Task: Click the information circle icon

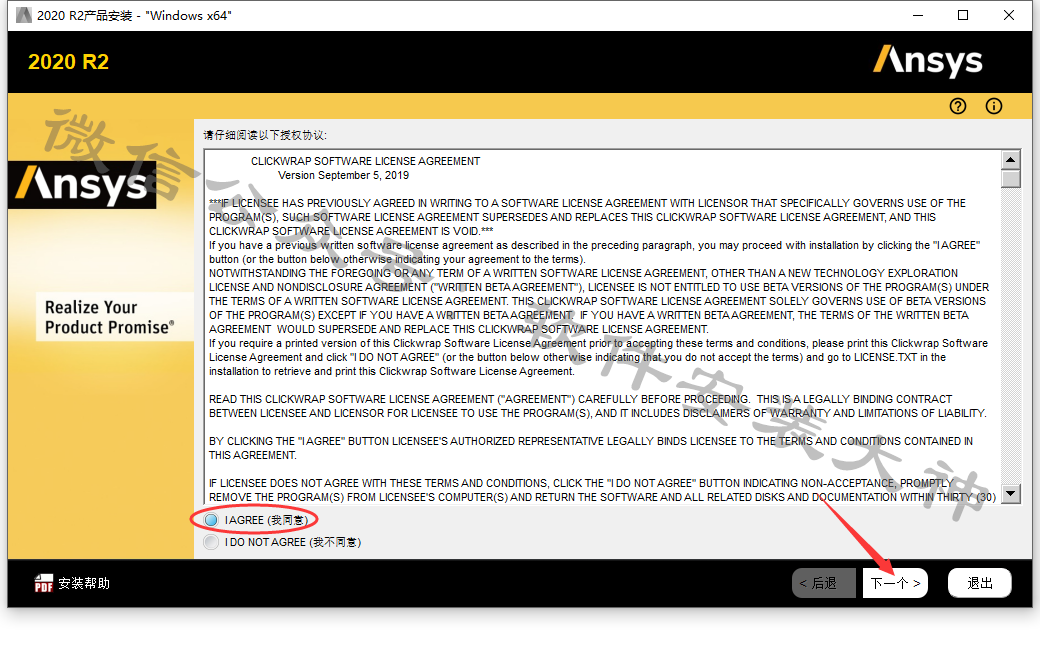Action: [x=994, y=106]
